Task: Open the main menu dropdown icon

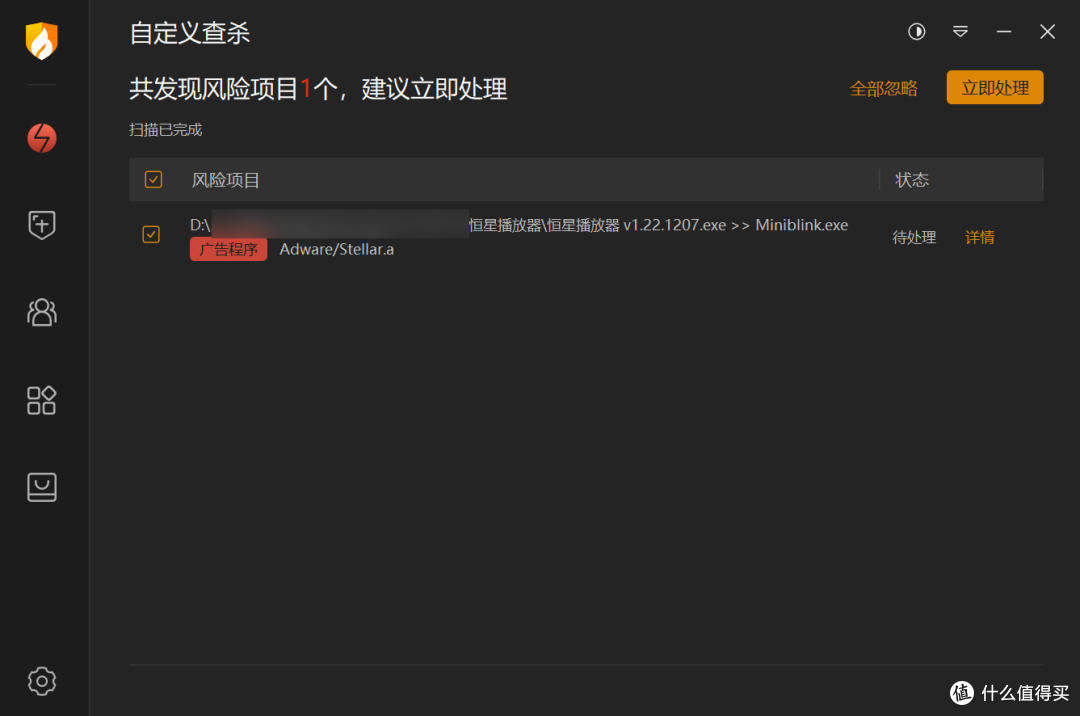Action: point(960,32)
